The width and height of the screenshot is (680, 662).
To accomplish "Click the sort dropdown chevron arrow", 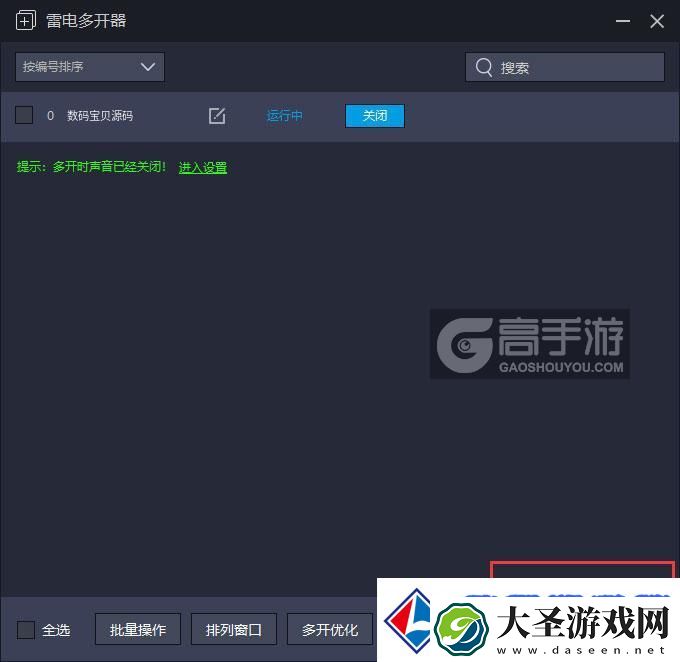I will pyautogui.click(x=148, y=67).
